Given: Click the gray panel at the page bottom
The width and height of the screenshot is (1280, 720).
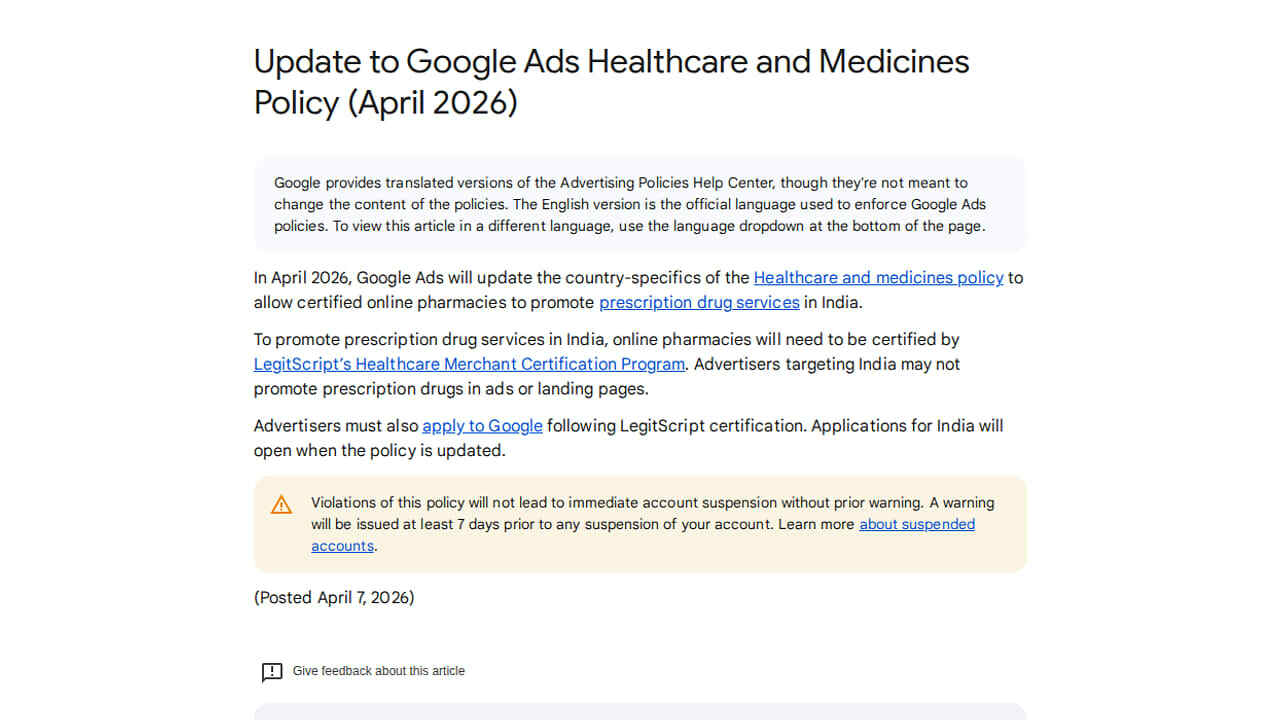Looking at the screenshot, I should click(640, 712).
